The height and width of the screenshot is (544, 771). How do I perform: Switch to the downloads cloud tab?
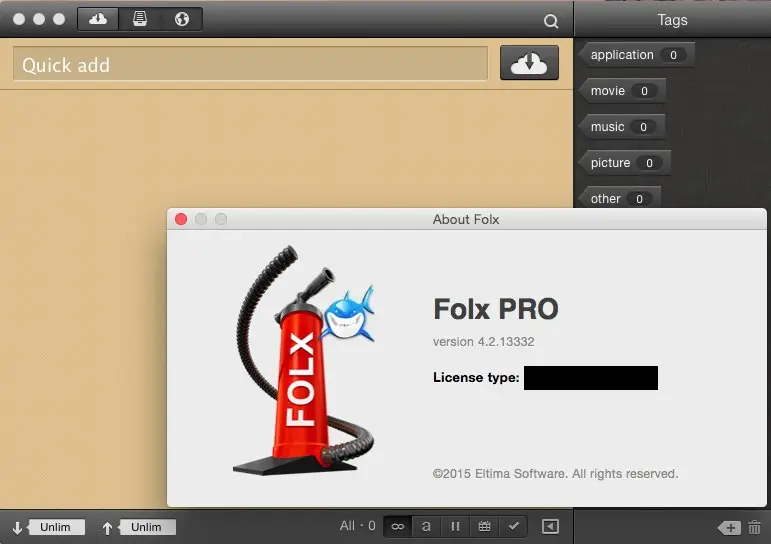(x=98, y=19)
